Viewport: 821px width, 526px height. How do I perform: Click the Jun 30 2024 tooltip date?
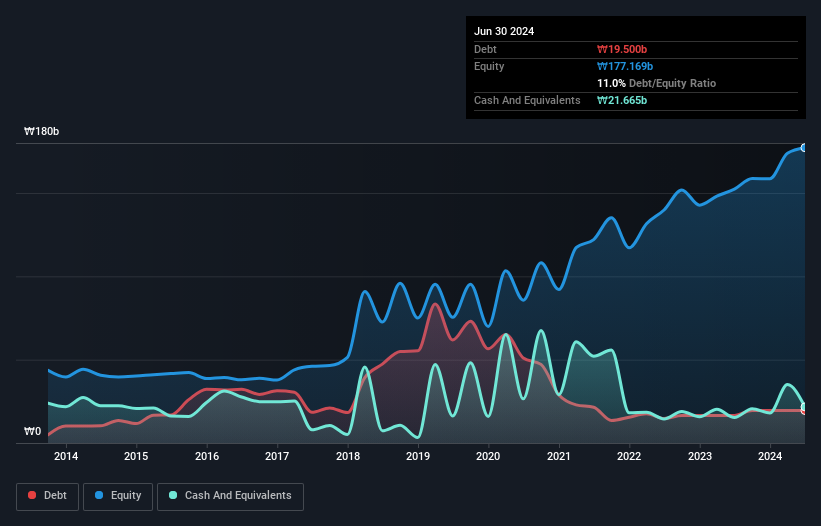point(504,31)
